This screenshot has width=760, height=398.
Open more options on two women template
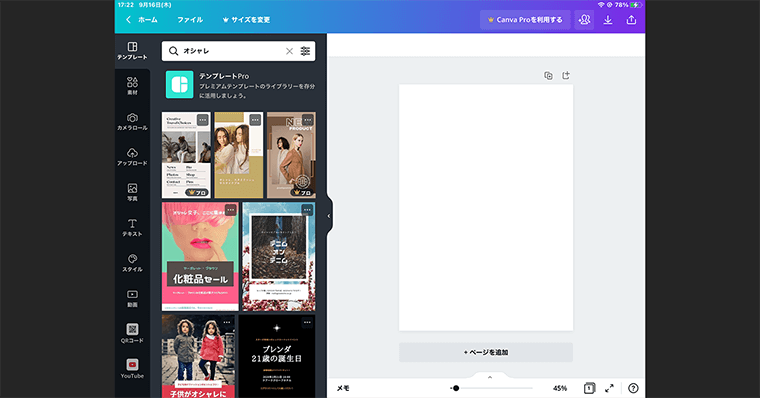pyautogui.click(x=255, y=120)
